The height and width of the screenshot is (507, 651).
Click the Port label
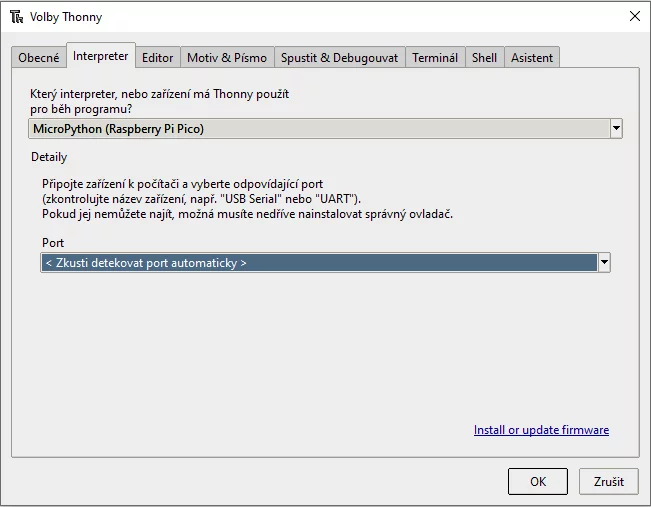point(53,242)
